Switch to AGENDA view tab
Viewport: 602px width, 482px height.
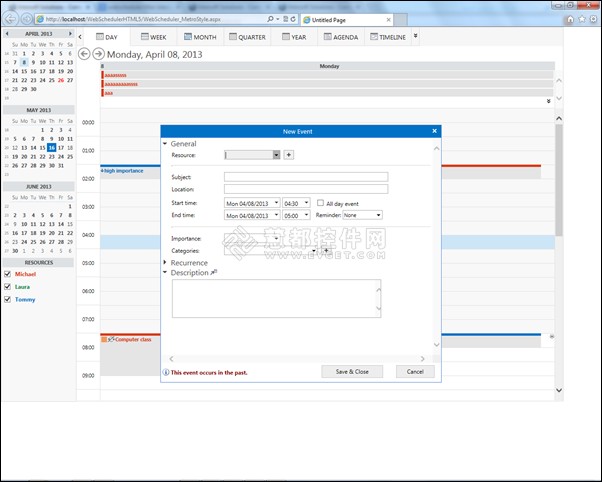[341, 37]
